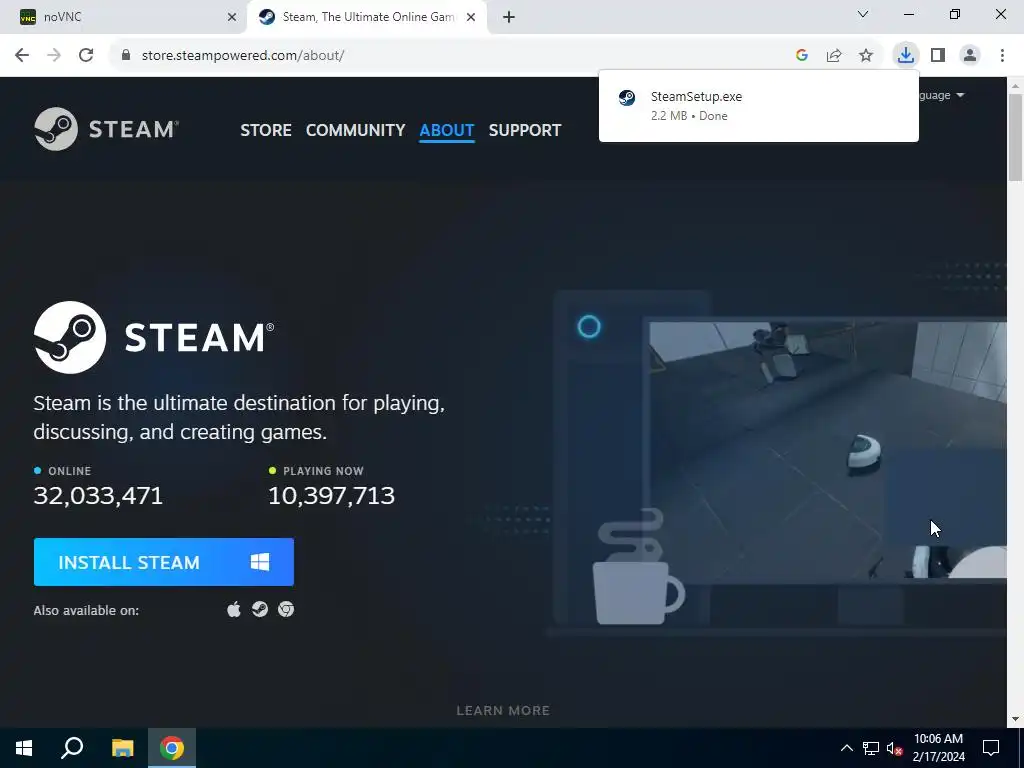View site information lock icon
This screenshot has height=768, width=1024.
click(x=126, y=56)
